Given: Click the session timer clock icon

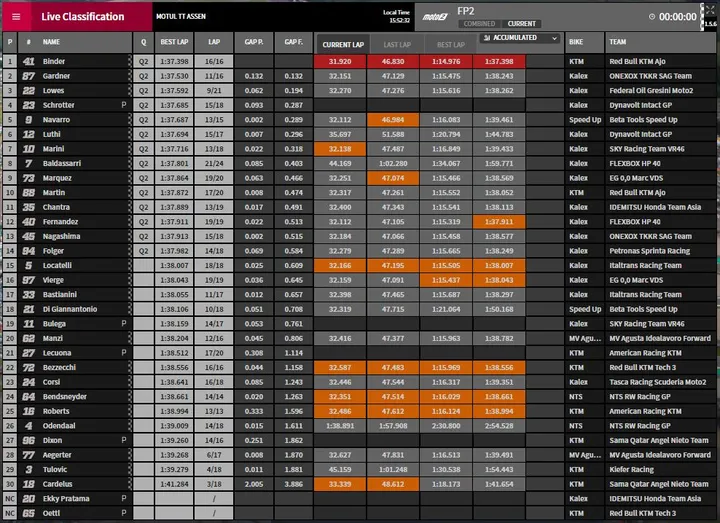Looking at the screenshot, I should tap(652, 17).
